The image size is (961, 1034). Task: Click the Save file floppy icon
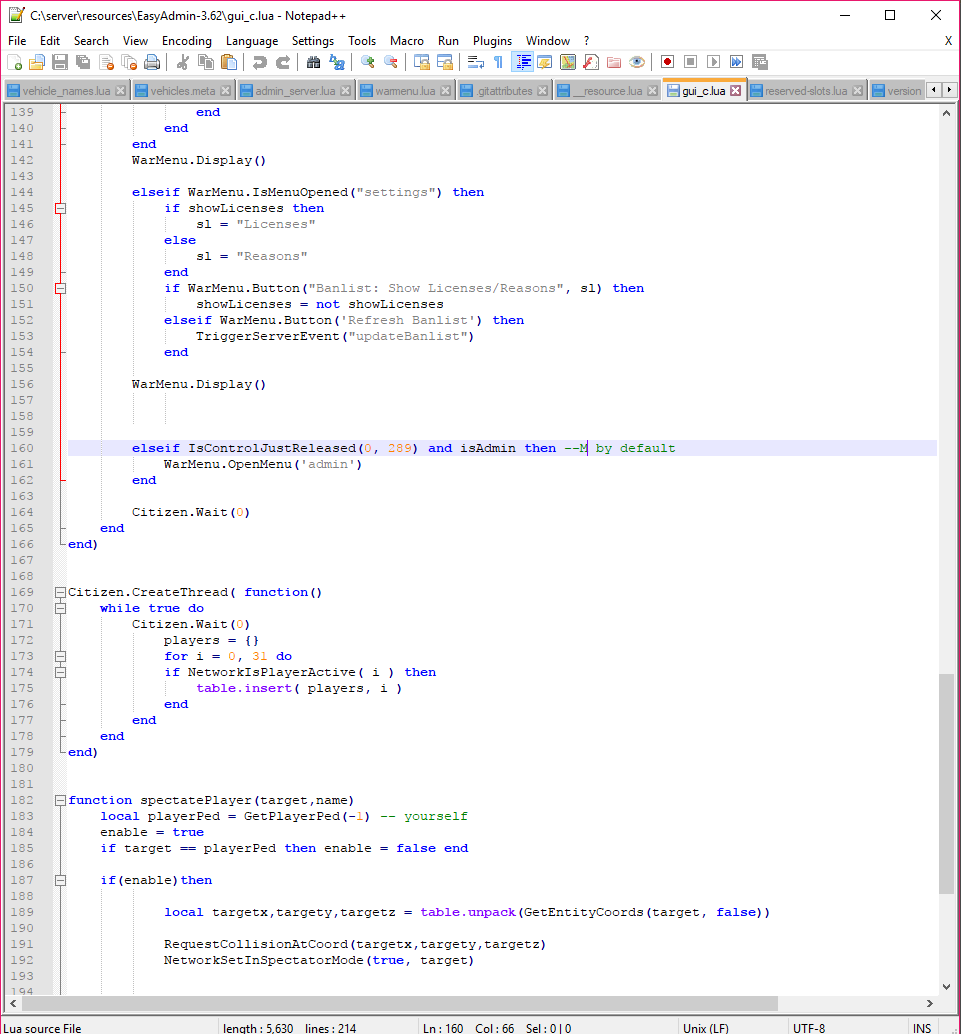[x=60, y=62]
